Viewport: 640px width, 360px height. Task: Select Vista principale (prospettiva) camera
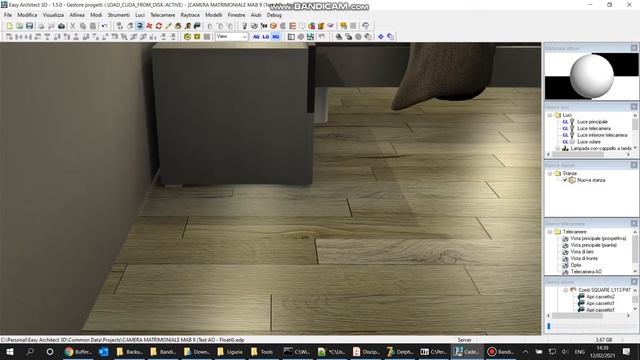pos(598,238)
